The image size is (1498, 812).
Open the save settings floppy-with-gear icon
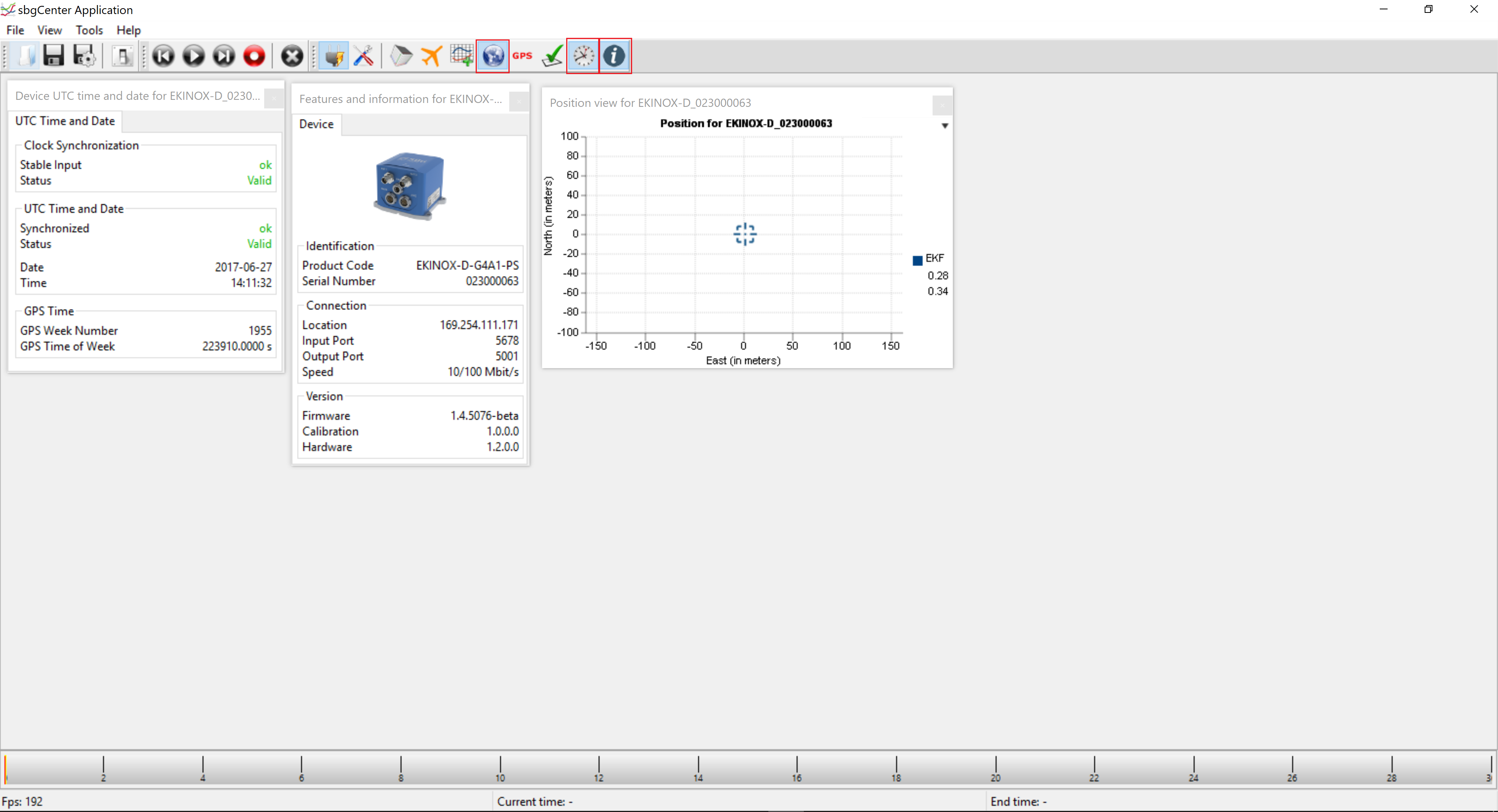[84, 56]
